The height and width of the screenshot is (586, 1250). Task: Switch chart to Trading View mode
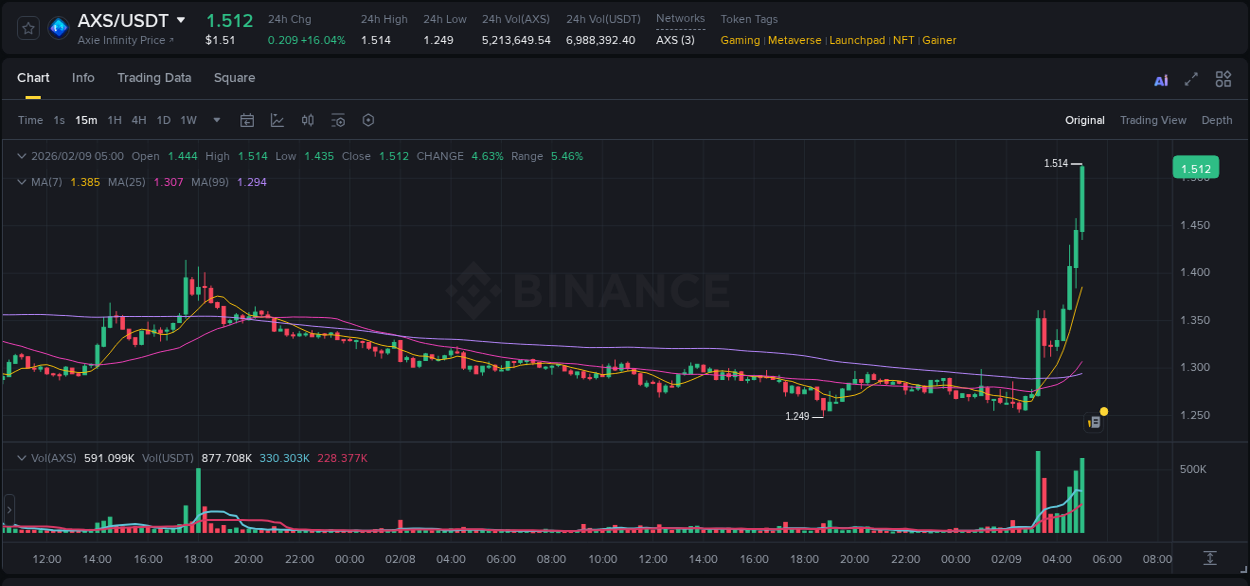pyautogui.click(x=1153, y=120)
